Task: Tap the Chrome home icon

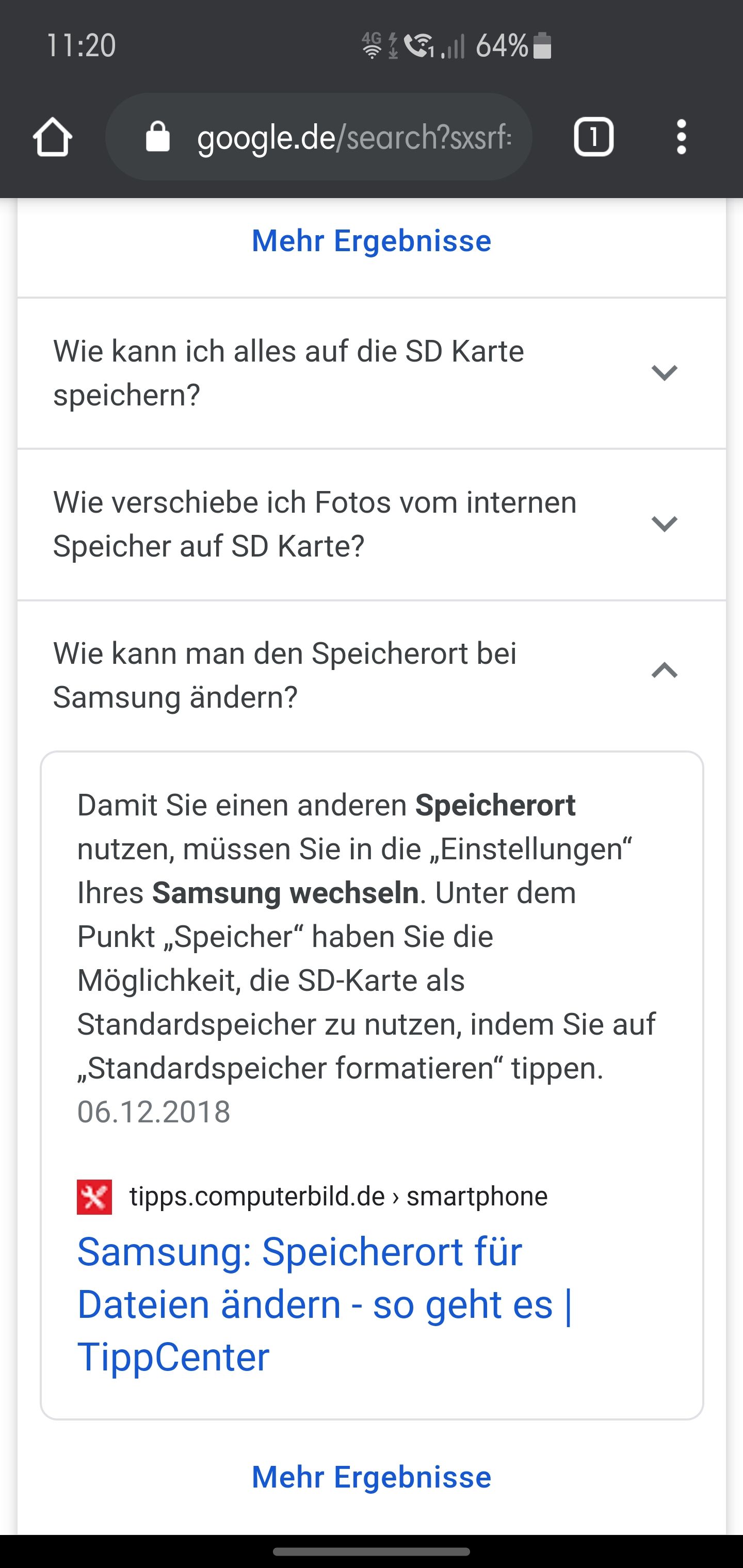Action: click(x=53, y=137)
